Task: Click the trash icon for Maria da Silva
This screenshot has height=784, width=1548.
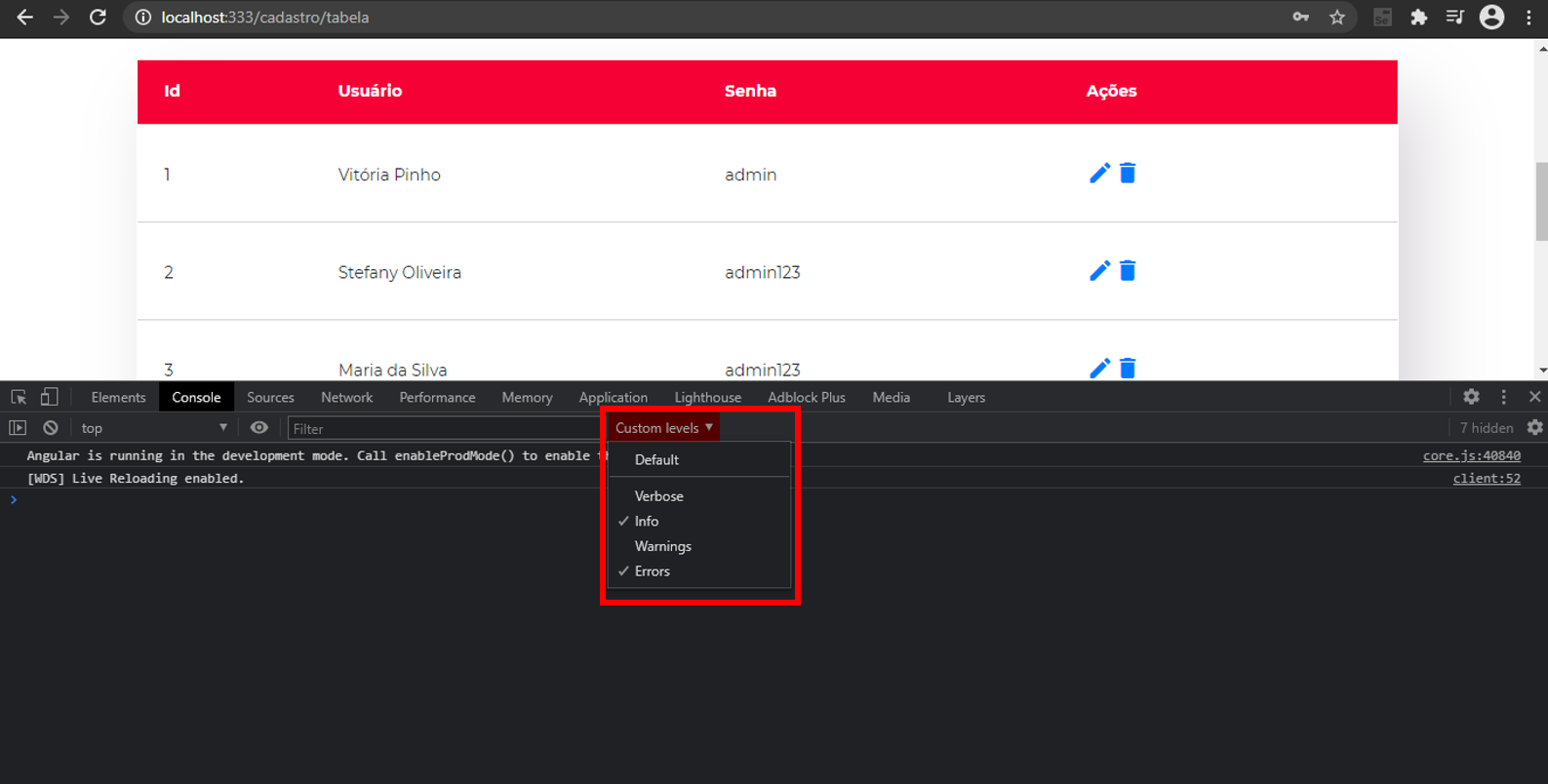Action: click(x=1128, y=368)
